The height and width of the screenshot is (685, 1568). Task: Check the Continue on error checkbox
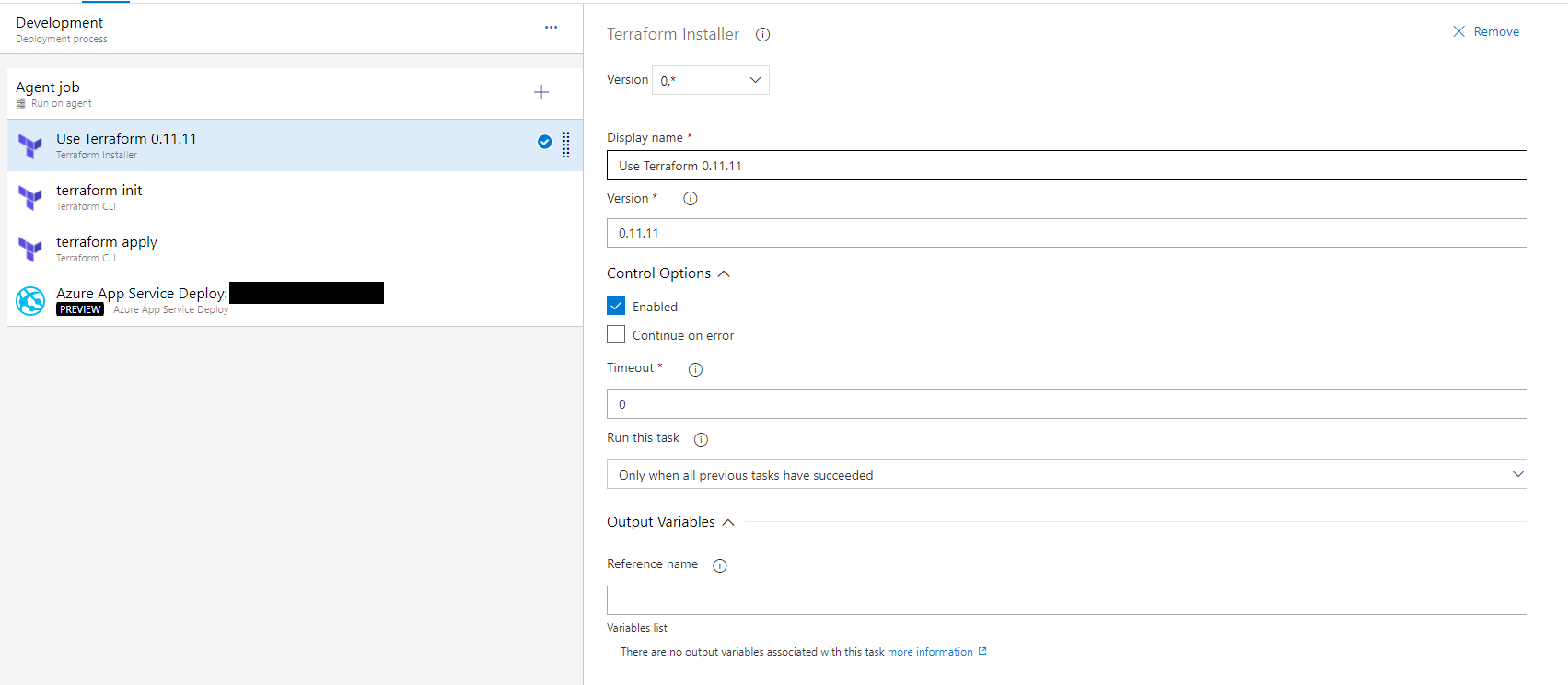point(616,334)
